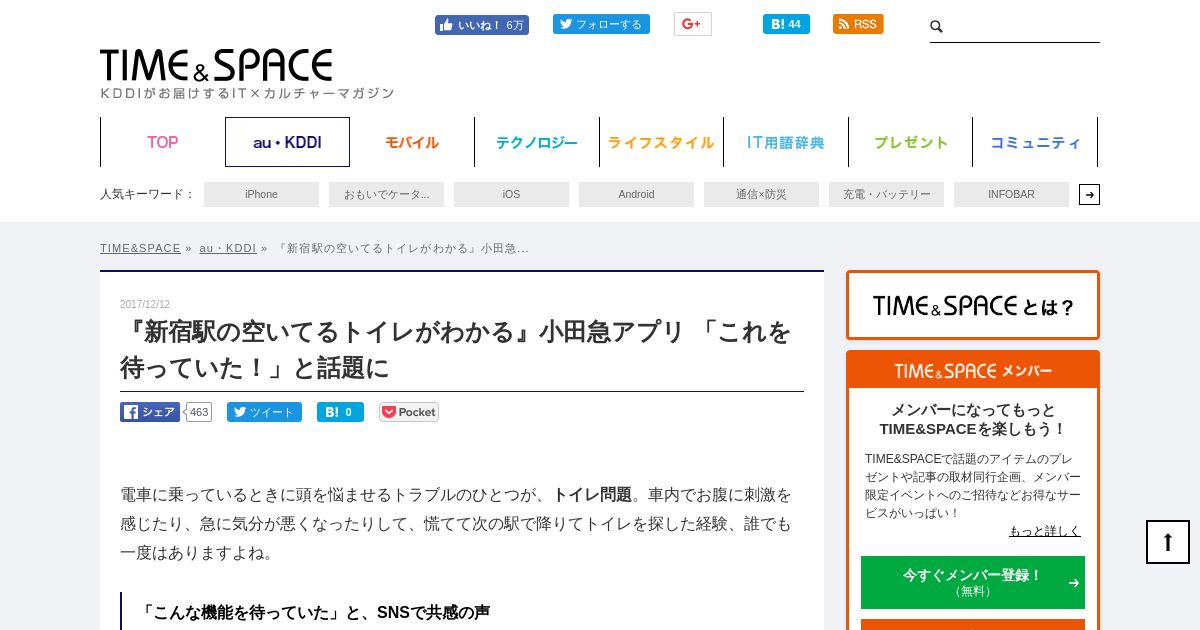Click the back-to-top arrow button
1200x630 pixels.
(1168, 542)
